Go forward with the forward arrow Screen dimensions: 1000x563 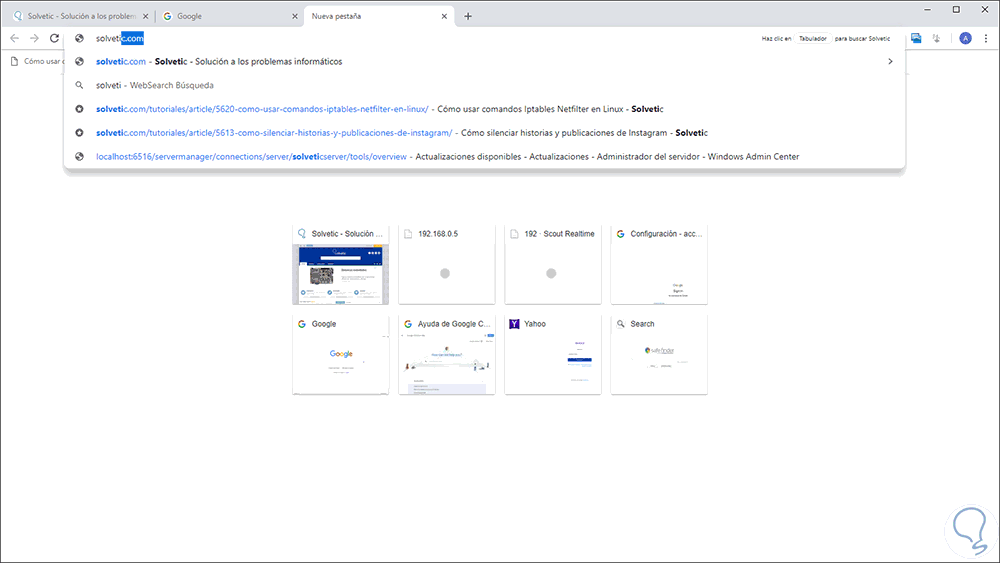pos(34,38)
